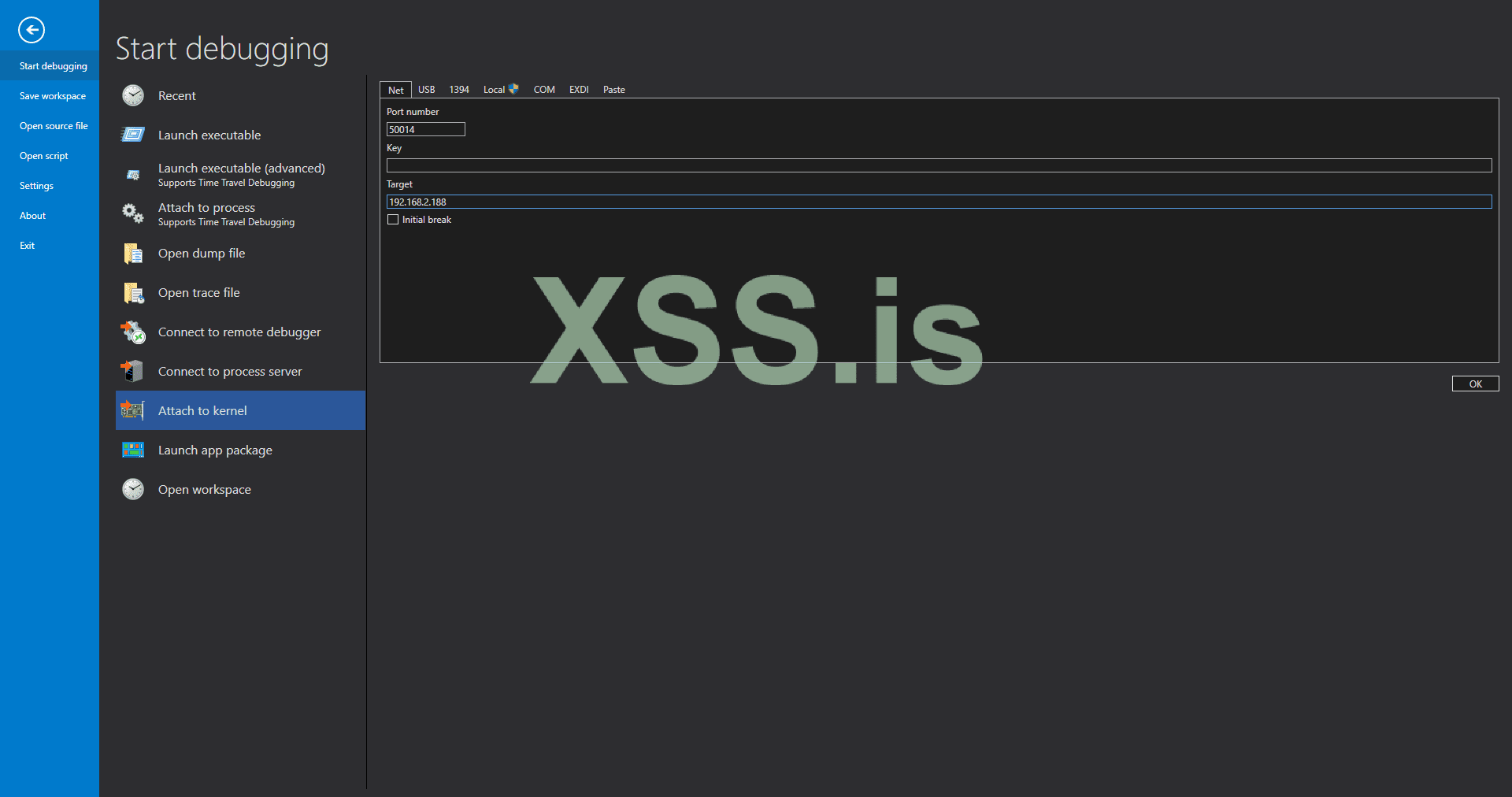Focus the Target field with 192.168.2.188
1512x797 pixels.
[x=939, y=202]
